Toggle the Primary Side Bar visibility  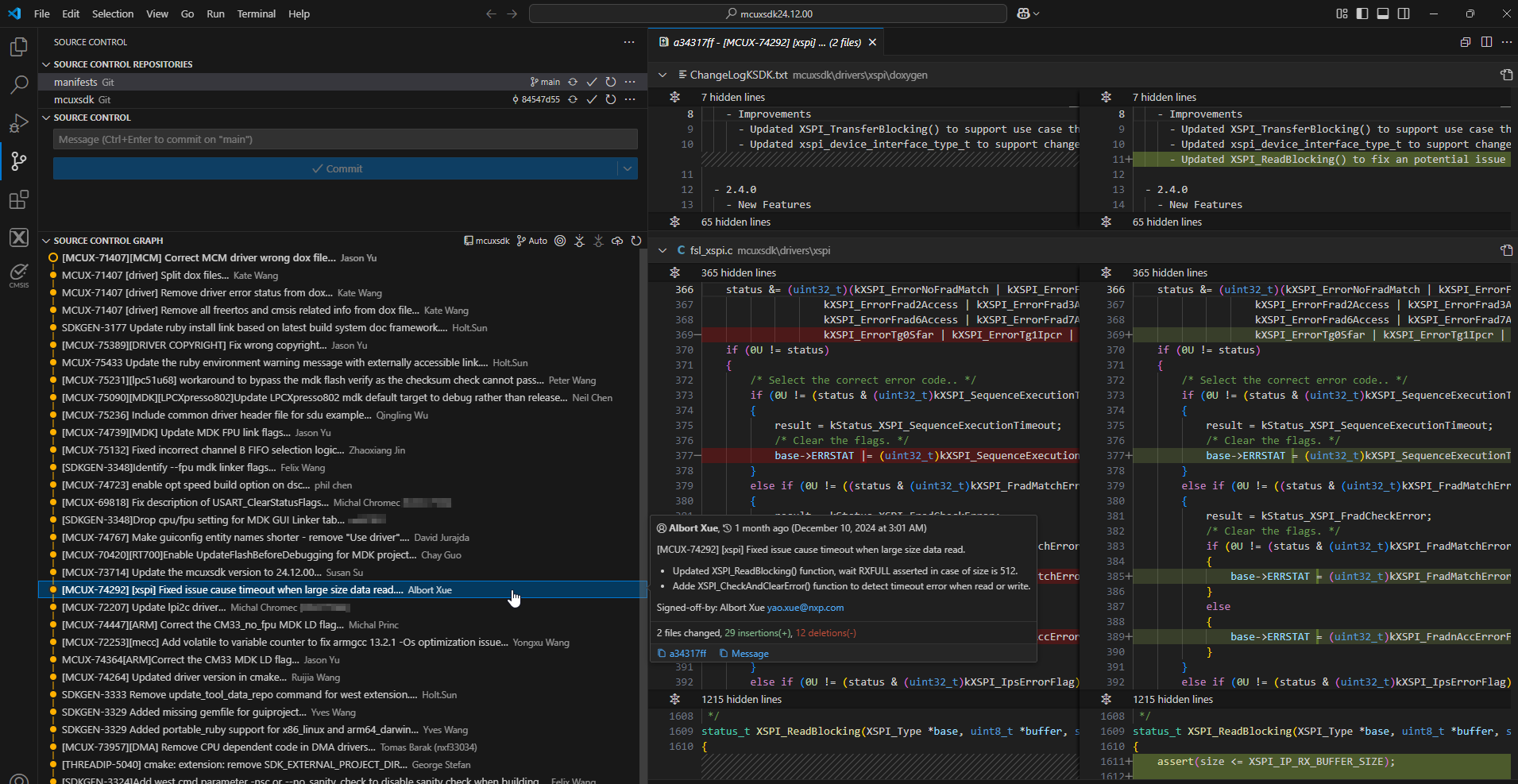(x=1362, y=14)
